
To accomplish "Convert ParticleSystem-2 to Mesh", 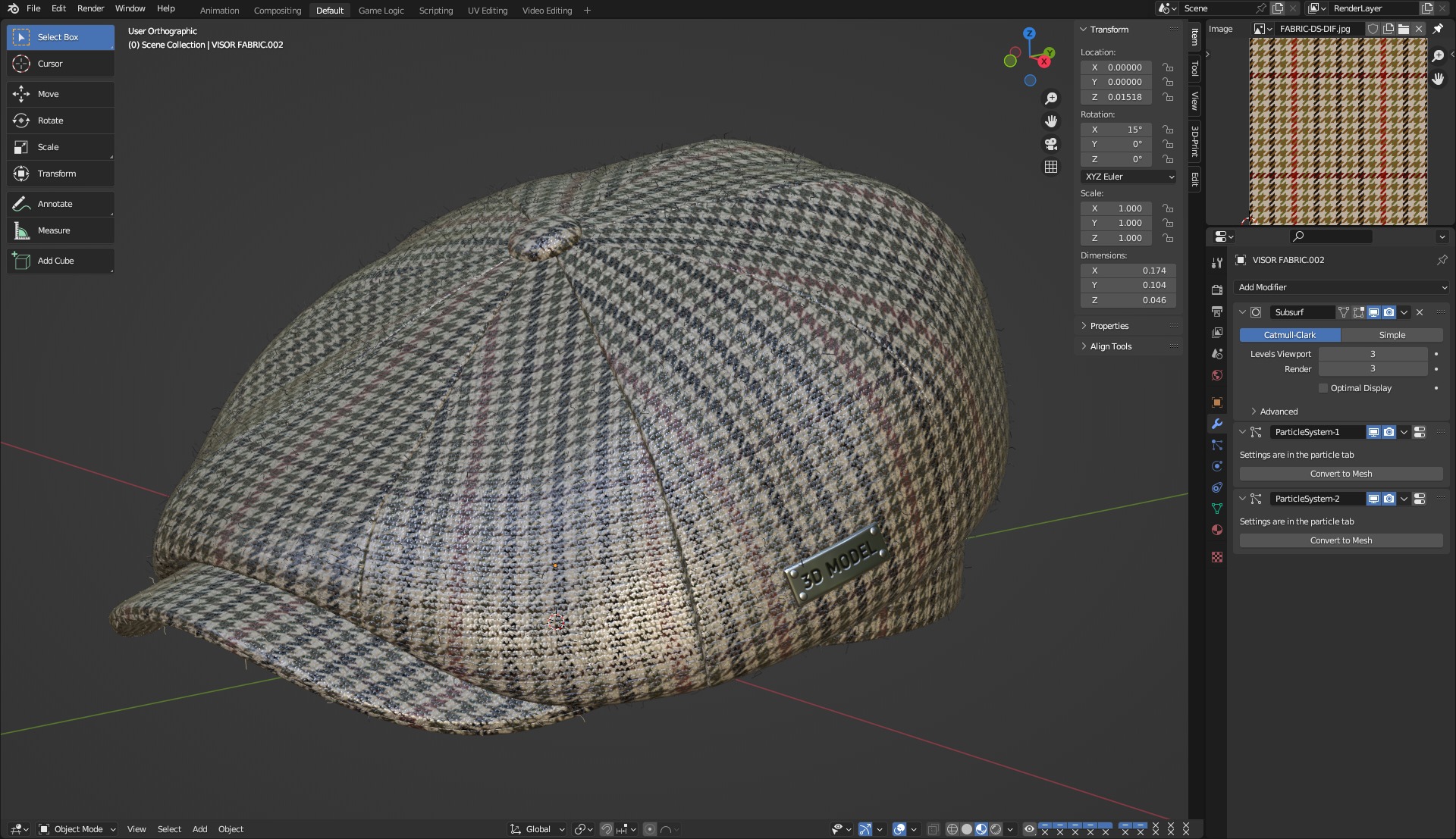I will click(x=1341, y=540).
